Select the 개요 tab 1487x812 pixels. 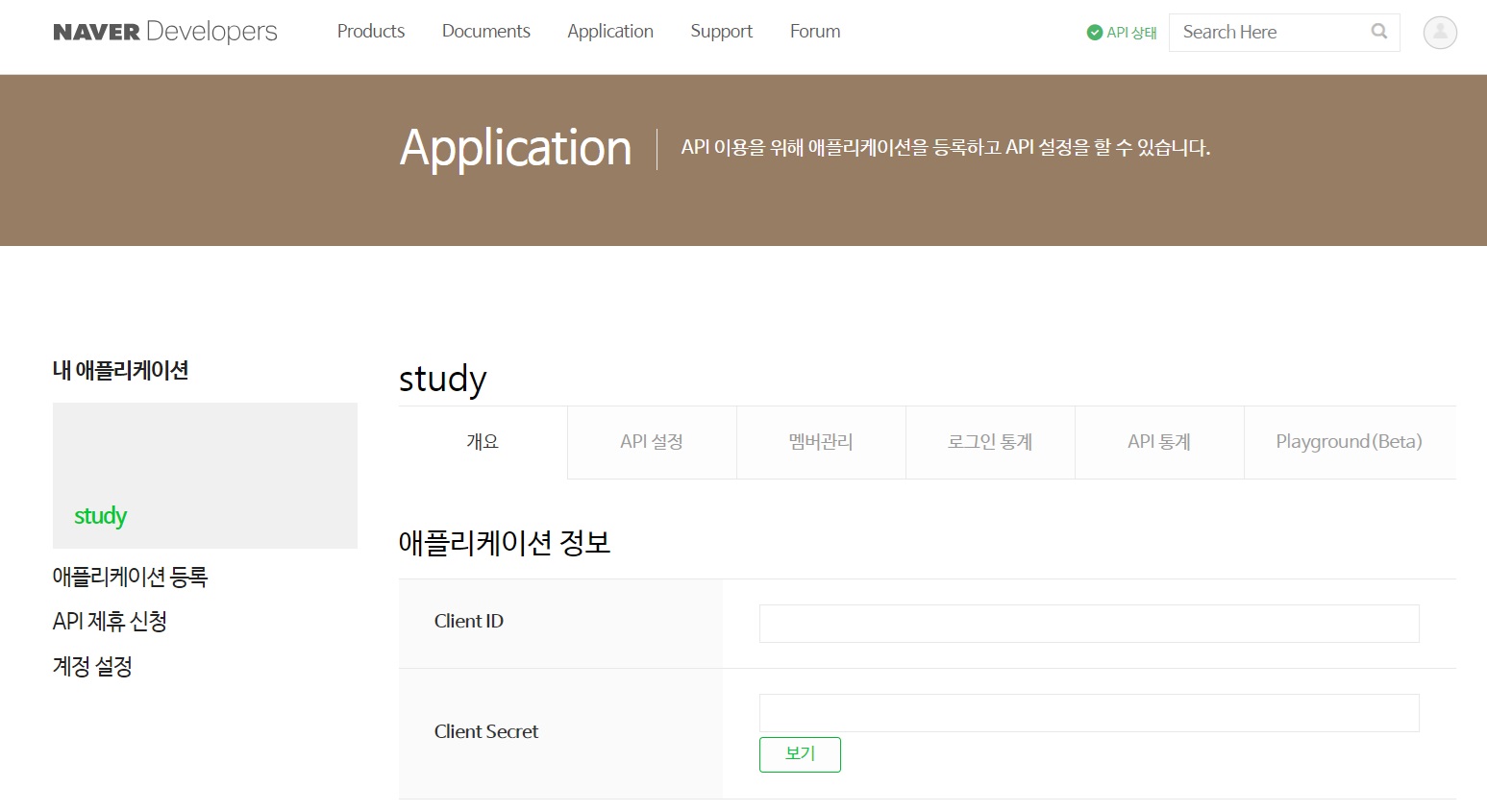[483, 442]
